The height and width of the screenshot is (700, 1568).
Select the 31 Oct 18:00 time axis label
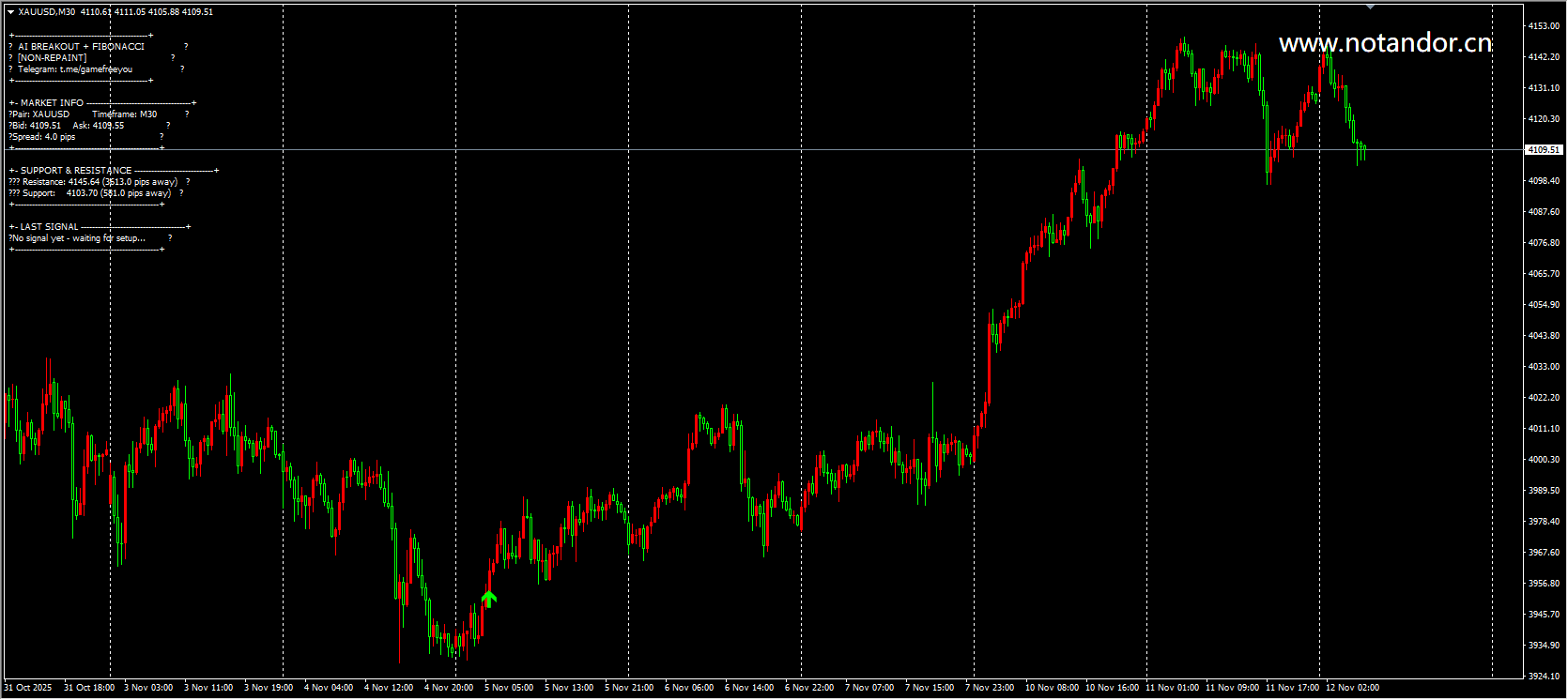pyautogui.click(x=89, y=688)
